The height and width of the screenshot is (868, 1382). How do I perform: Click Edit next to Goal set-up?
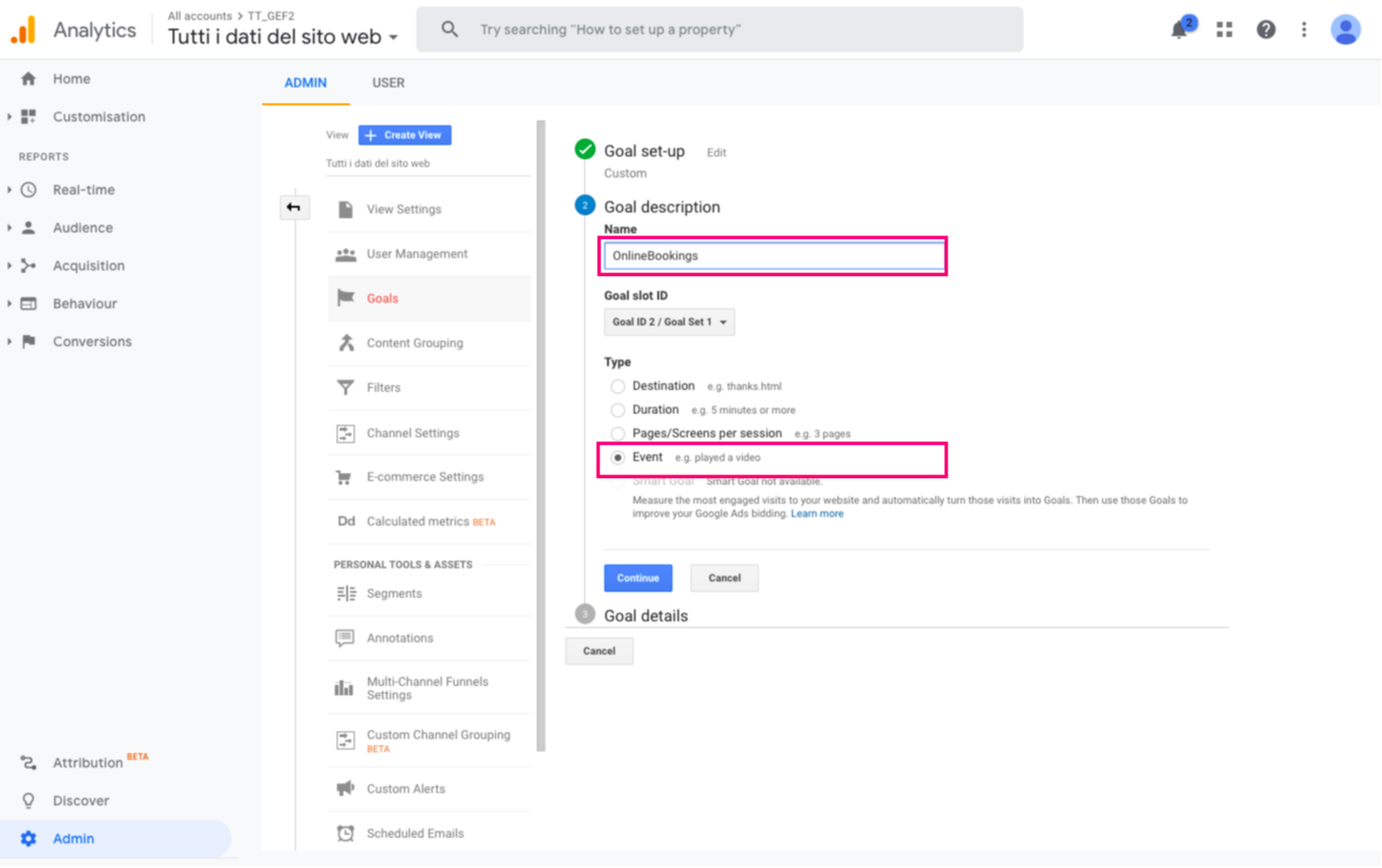click(x=716, y=153)
